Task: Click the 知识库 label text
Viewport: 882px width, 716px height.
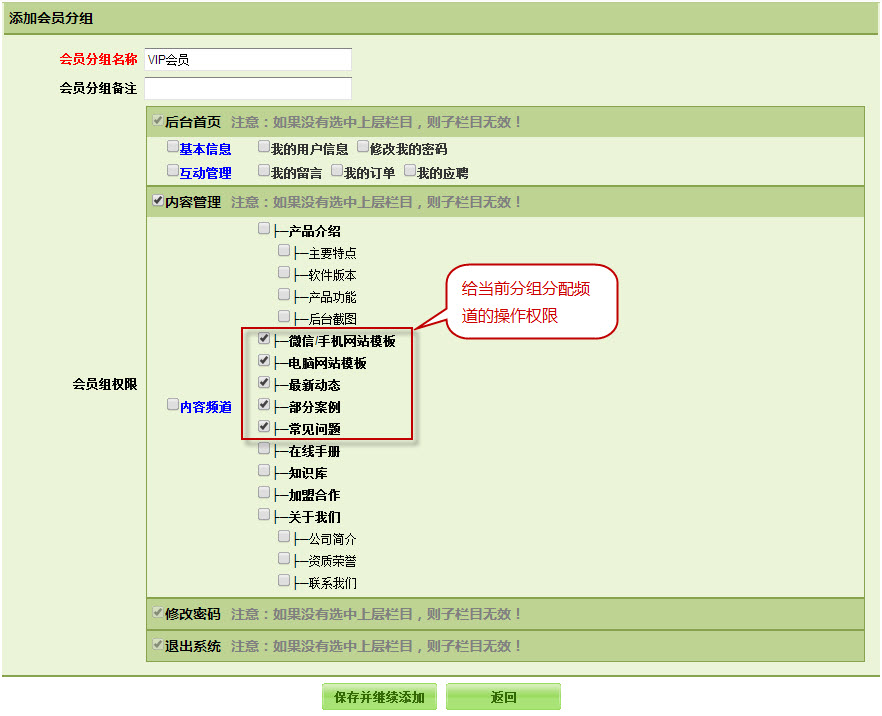Action: [308, 474]
